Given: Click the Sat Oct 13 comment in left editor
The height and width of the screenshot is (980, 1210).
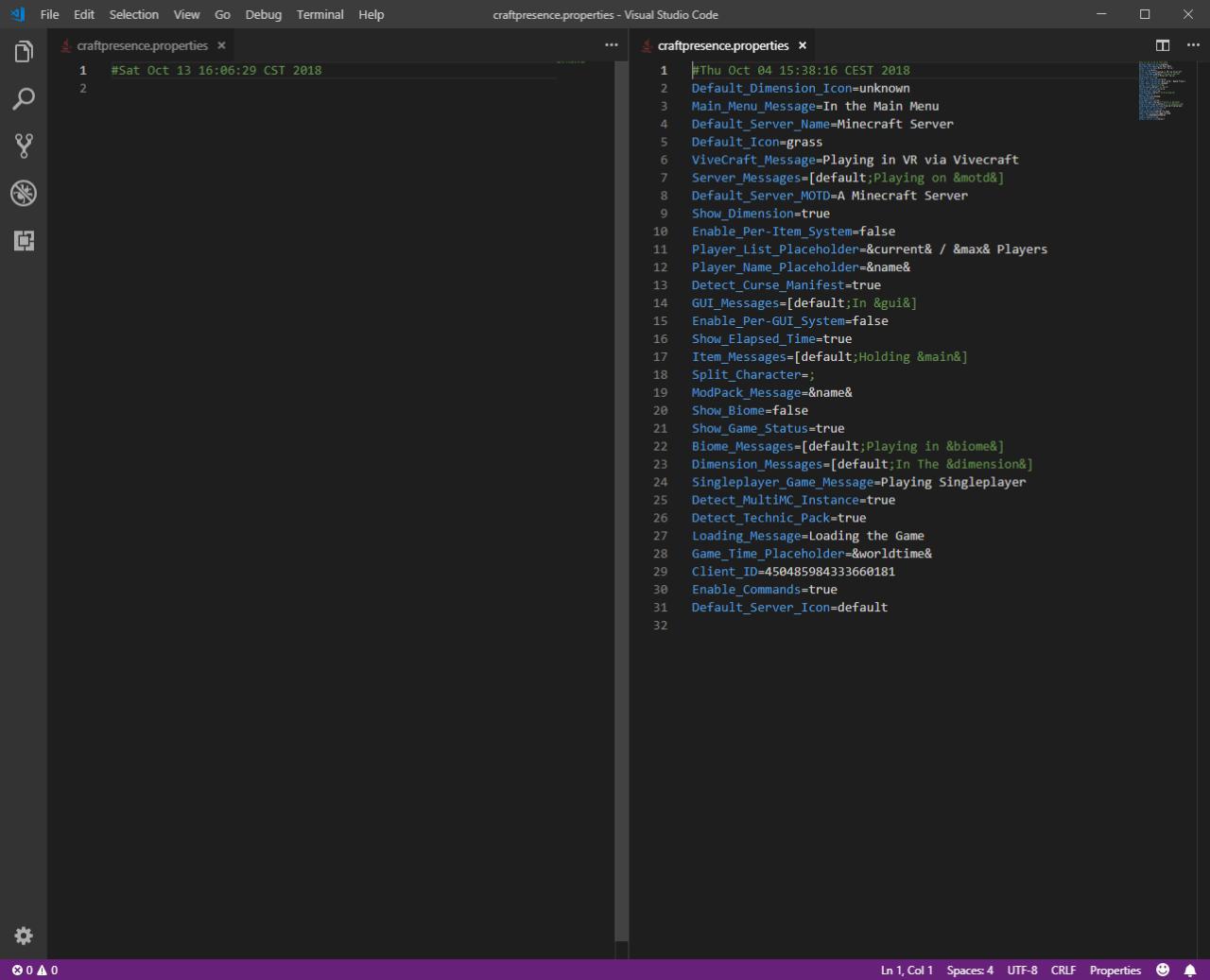Looking at the screenshot, I should point(216,70).
